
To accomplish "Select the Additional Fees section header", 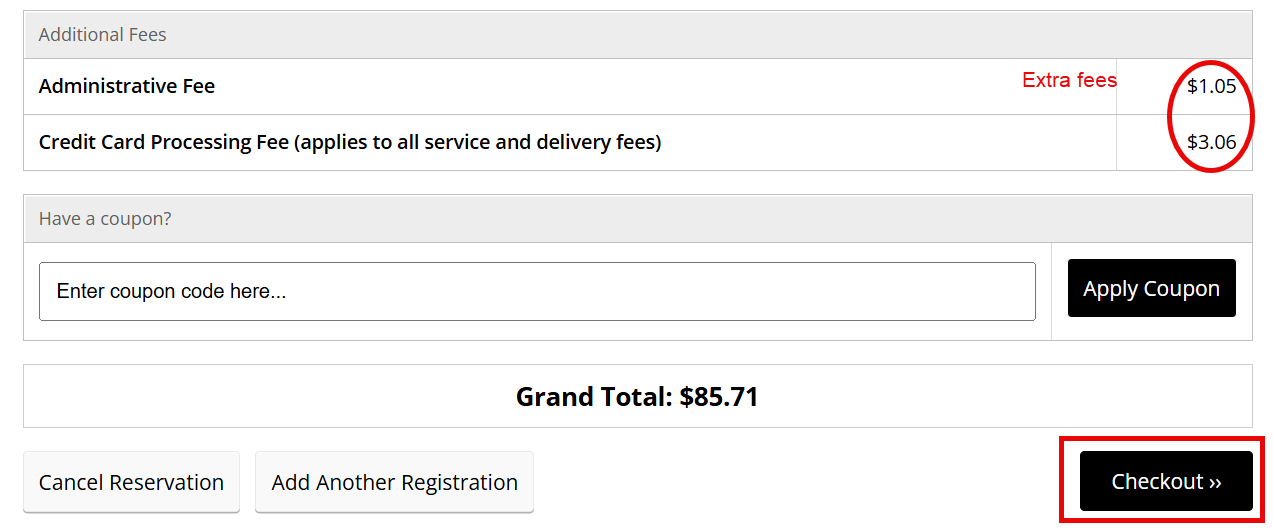I will pyautogui.click(x=103, y=35).
